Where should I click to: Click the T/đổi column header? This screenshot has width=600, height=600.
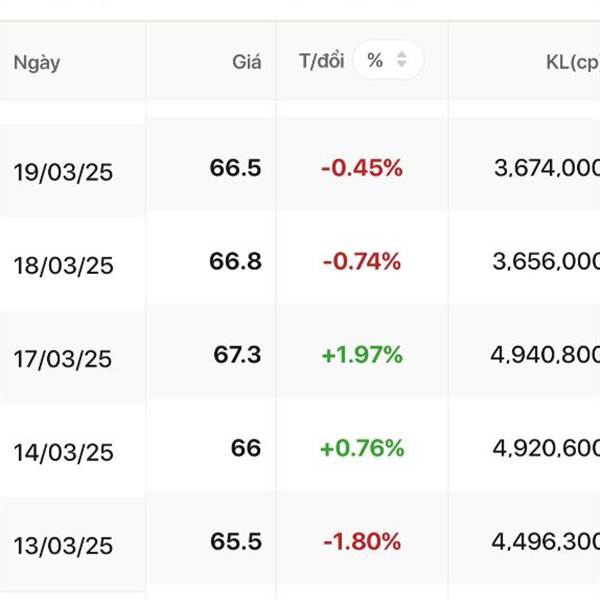(x=321, y=61)
